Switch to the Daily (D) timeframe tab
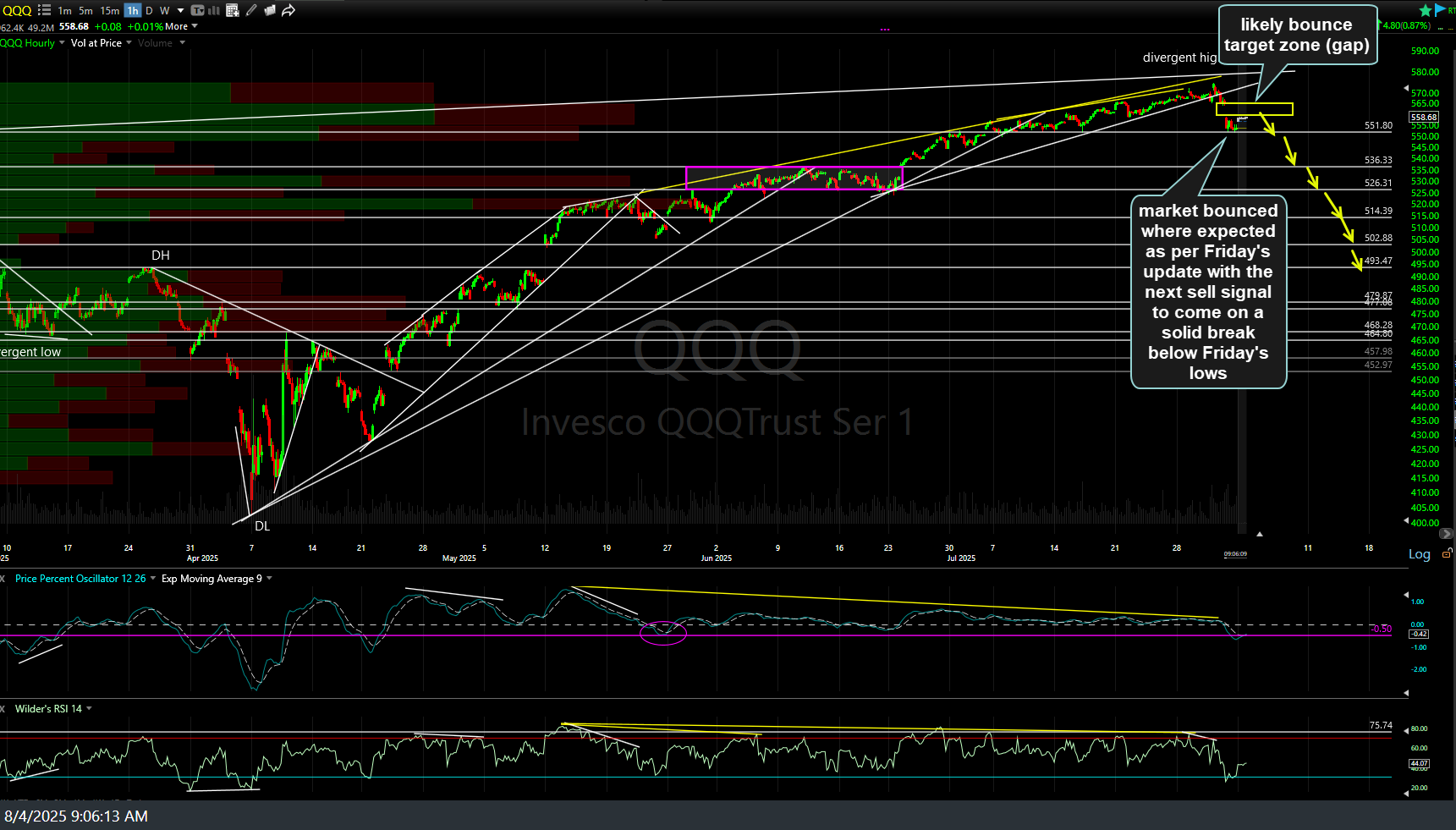Image resolution: width=1456 pixels, height=830 pixels. point(148,10)
